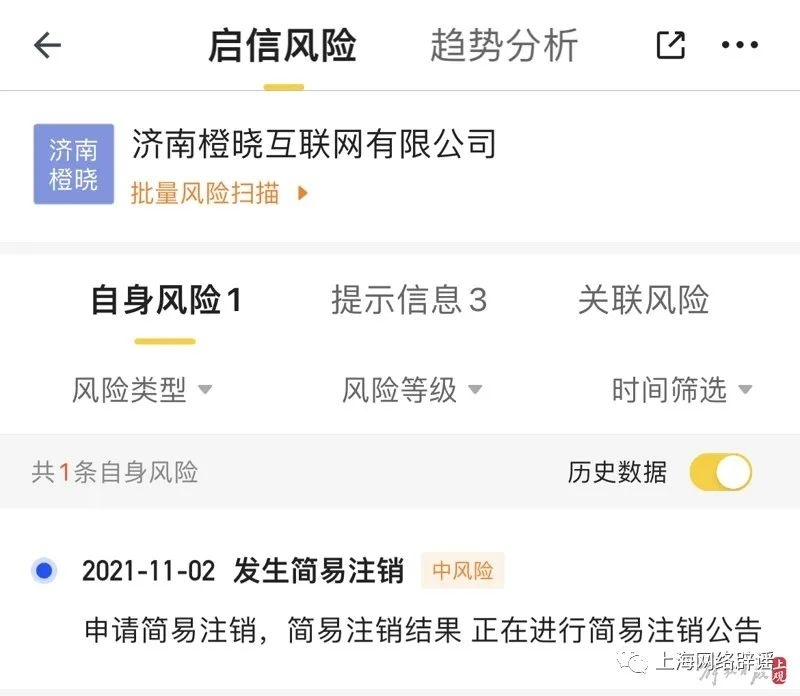Select the blue timeline dot for 2021-11-02
The image size is (800, 696).
click(44, 570)
